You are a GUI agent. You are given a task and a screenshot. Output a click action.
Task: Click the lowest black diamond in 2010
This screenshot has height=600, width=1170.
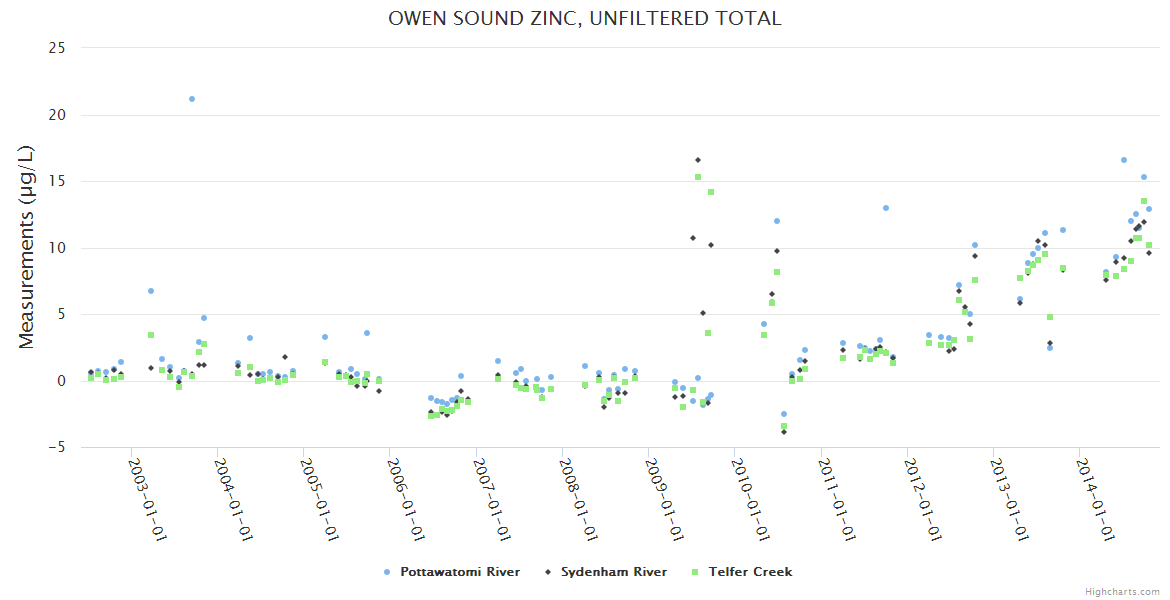pos(784,432)
